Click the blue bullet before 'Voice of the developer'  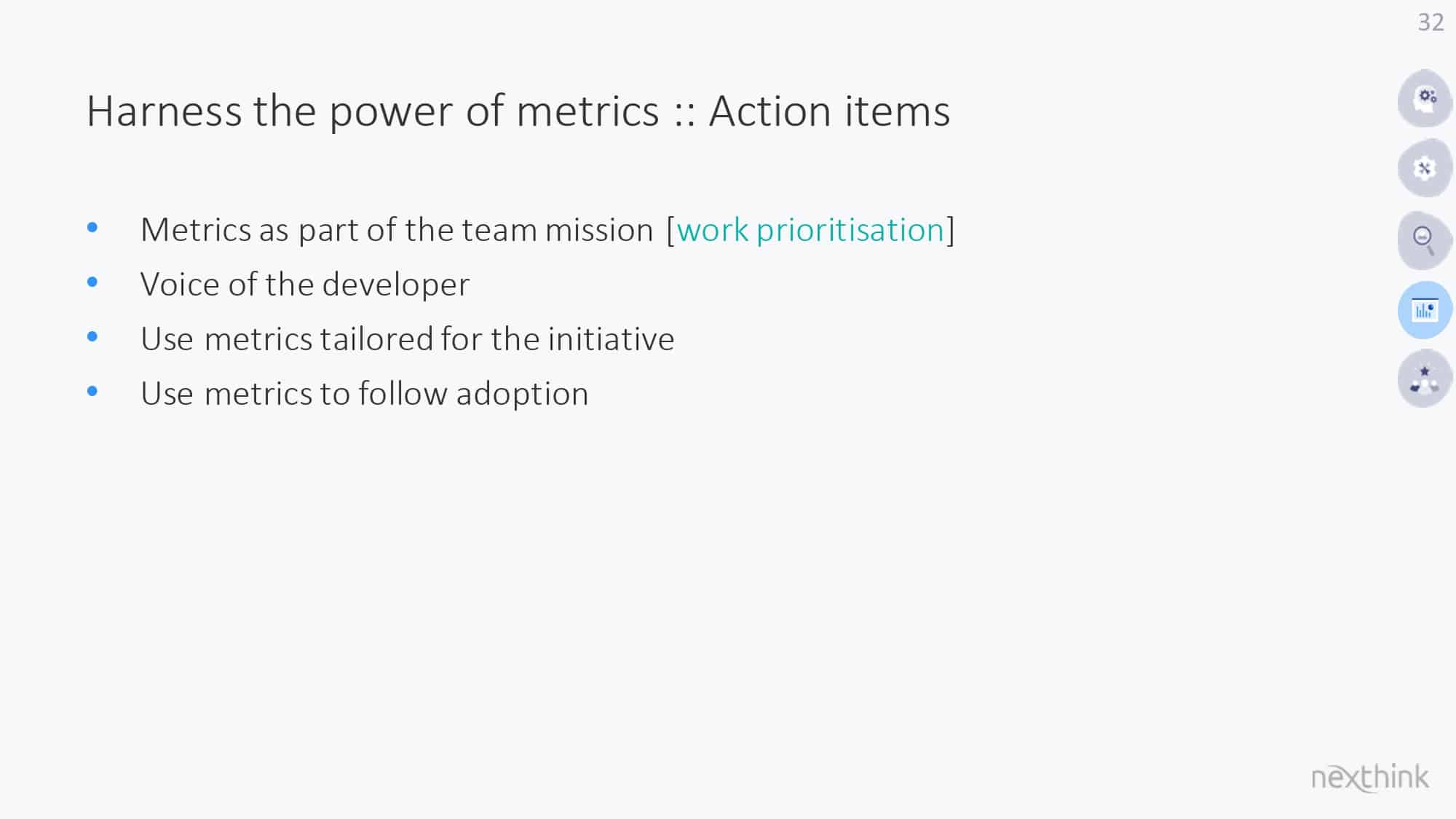92,282
